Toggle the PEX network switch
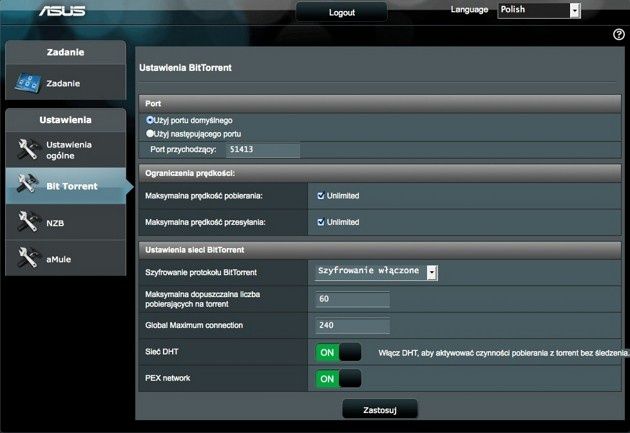Screen dimensions: 630x433 click(338, 379)
